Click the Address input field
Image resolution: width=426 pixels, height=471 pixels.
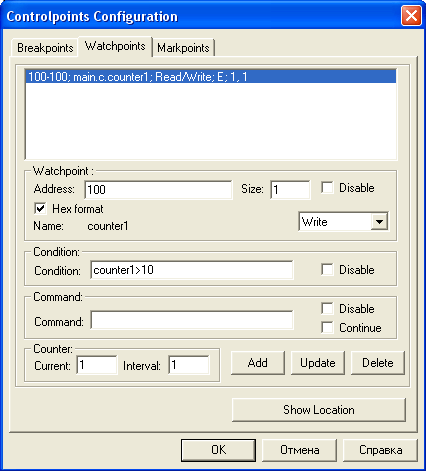(158, 190)
